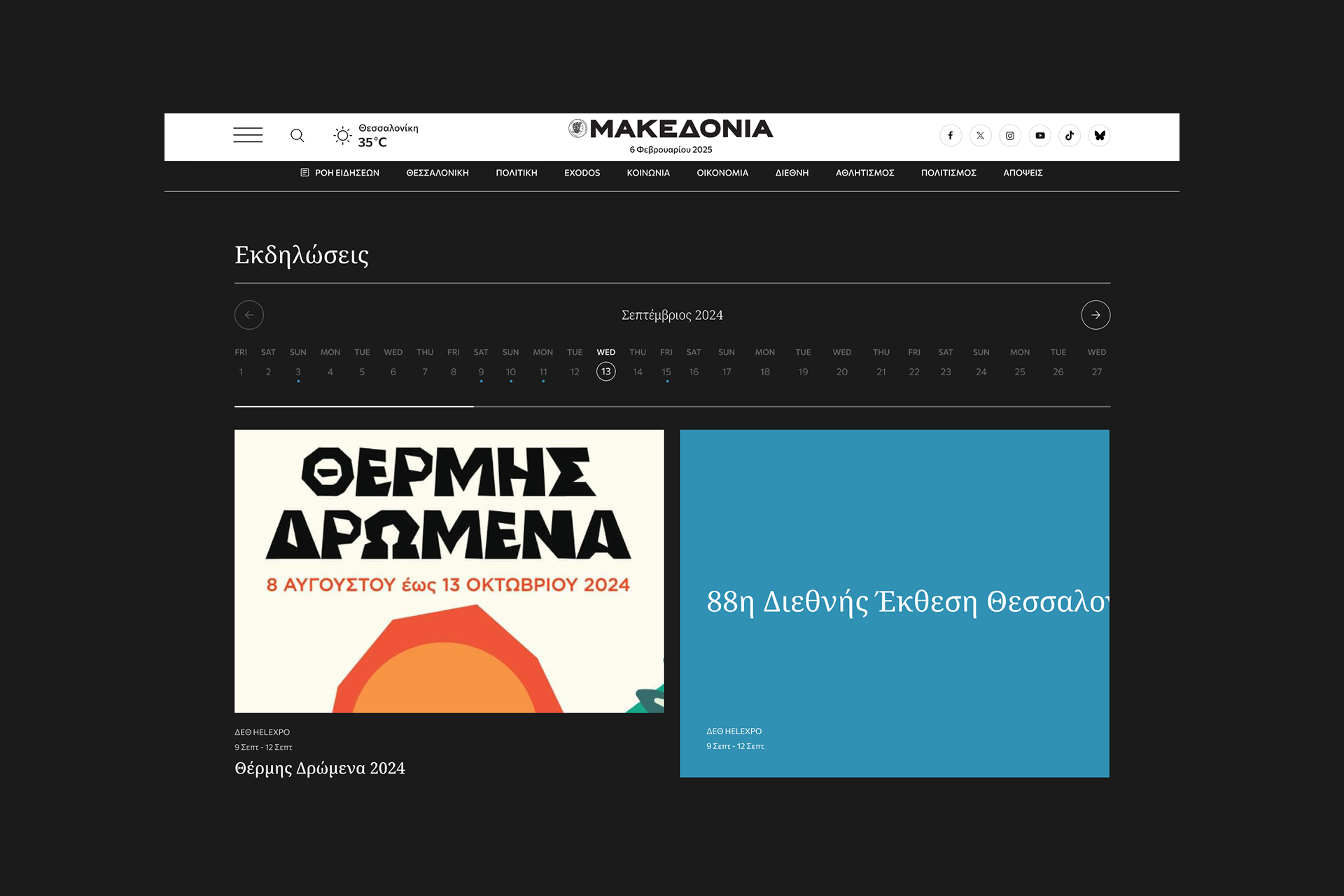Click the calendar horizontal scroll bar
Viewport: 1344px width, 896px height.
pyautogui.click(x=672, y=406)
